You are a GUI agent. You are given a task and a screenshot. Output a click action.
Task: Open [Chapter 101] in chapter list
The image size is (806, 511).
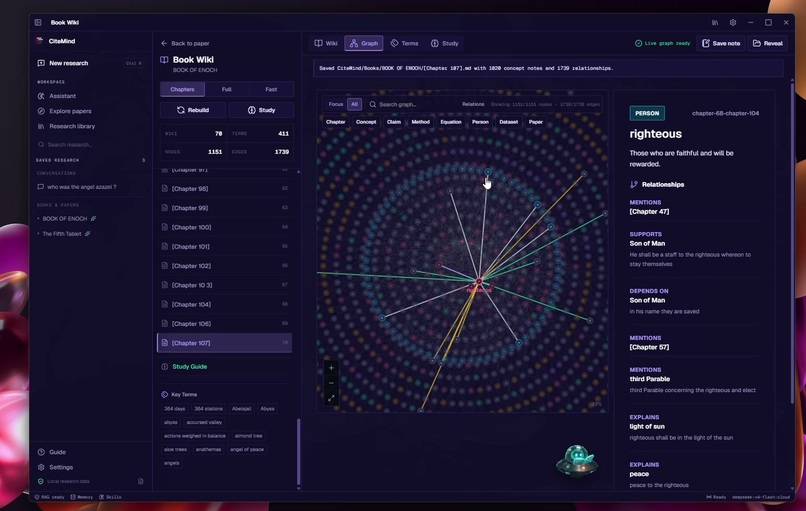pyautogui.click(x=225, y=246)
